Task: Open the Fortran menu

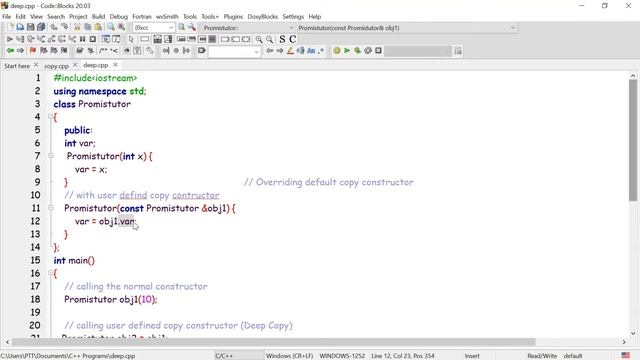Action: click(x=142, y=17)
